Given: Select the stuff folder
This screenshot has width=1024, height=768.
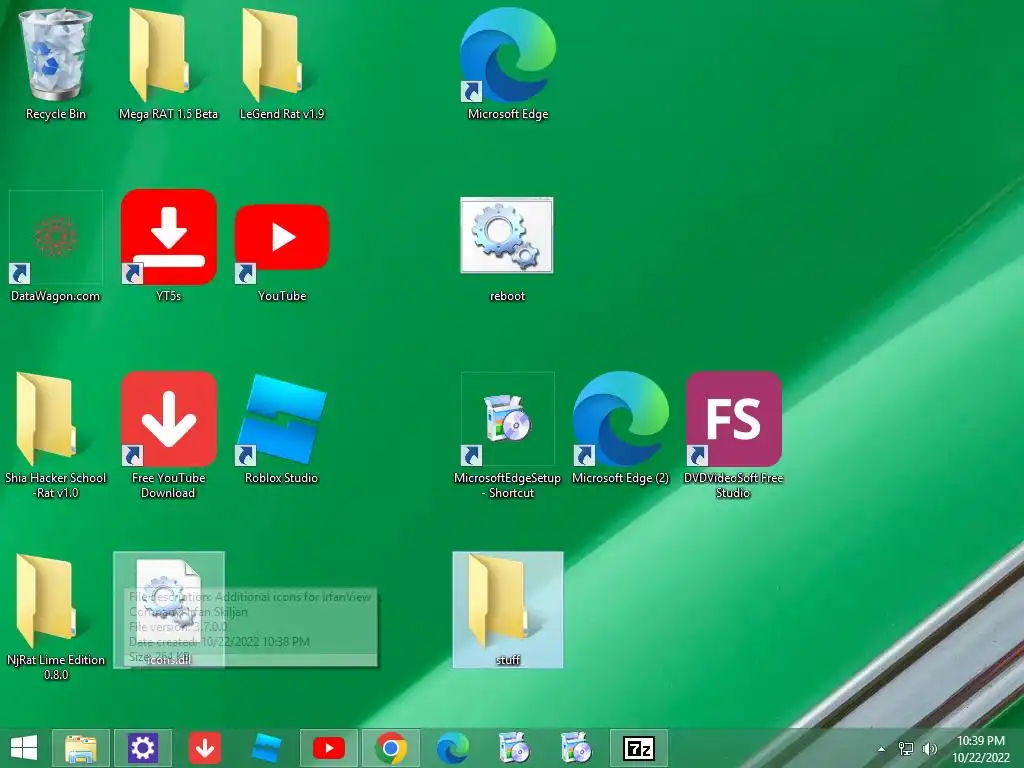Looking at the screenshot, I should pyautogui.click(x=507, y=609).
